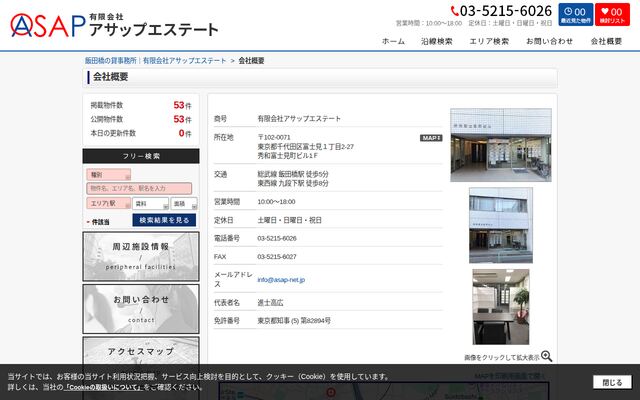Open 沿線検索 menu item
This screenshot has height=400, width=640.
[x=437, y=41]
